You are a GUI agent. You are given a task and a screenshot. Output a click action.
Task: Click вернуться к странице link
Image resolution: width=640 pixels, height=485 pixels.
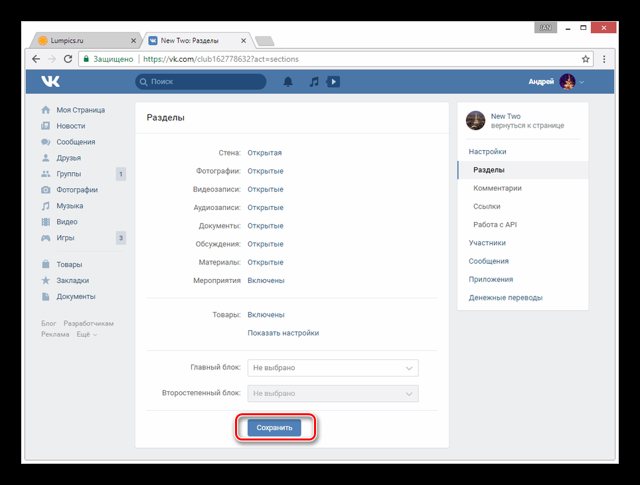click(527, 126)
